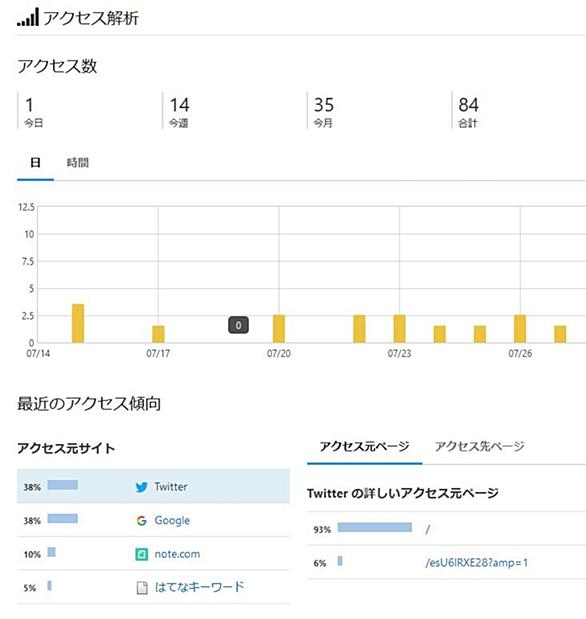Click the Google 38% percentage bar

point(62,518)
